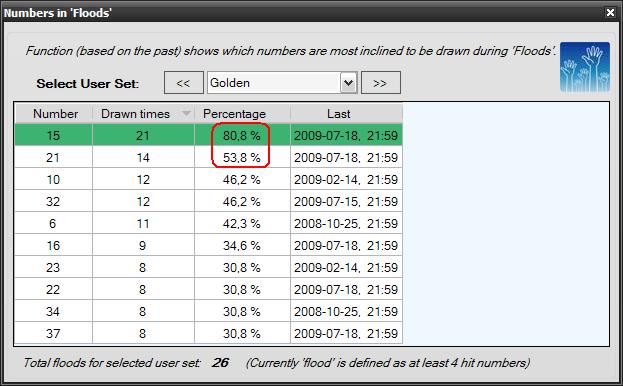
Task: Click the 53,8 % percentage cell
Action: tap(242, 158)
